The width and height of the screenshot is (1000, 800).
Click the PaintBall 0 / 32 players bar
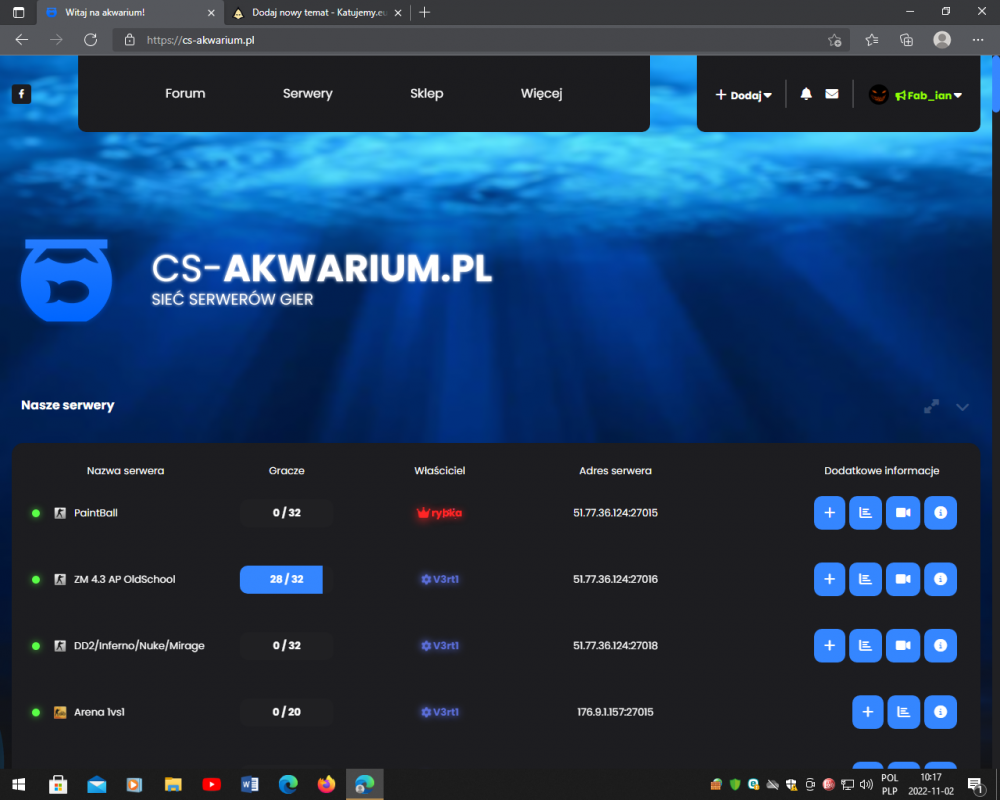(x=286, y=513)
